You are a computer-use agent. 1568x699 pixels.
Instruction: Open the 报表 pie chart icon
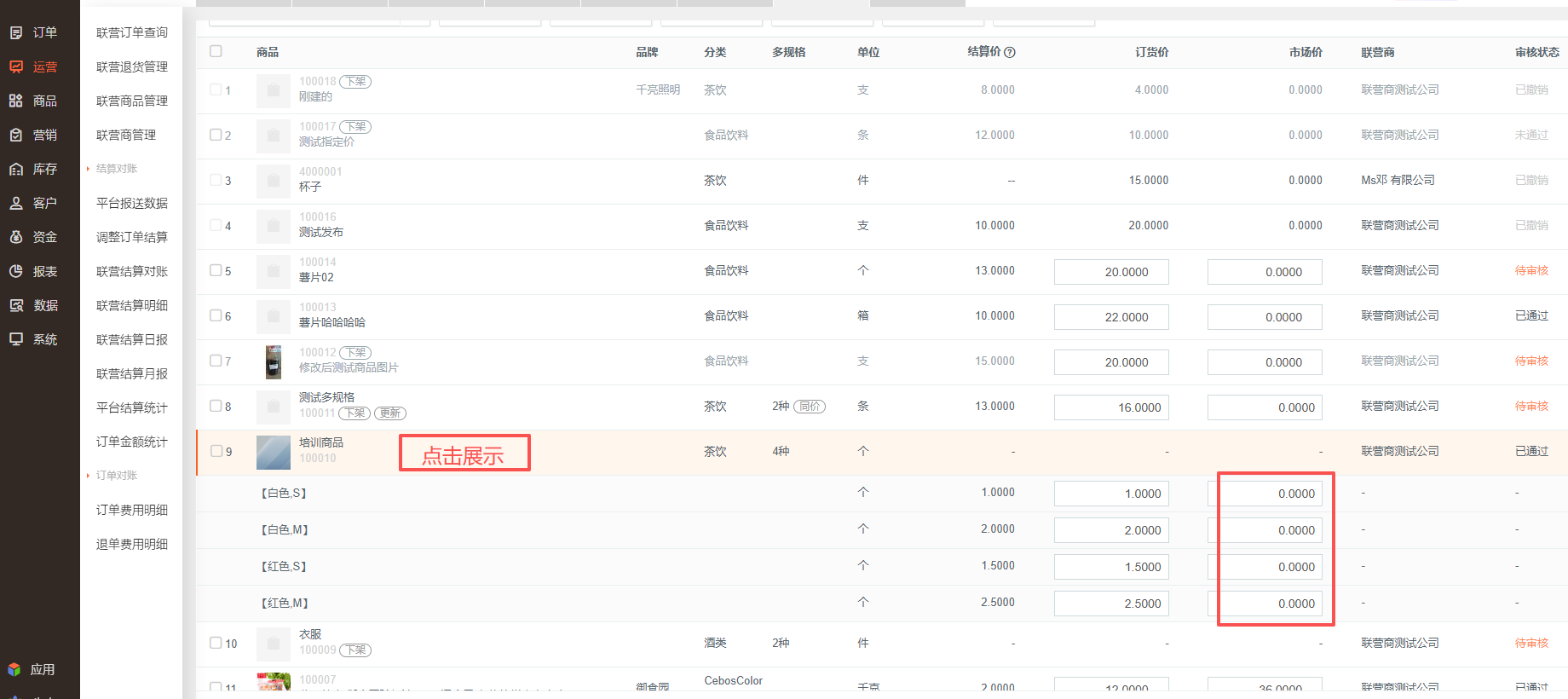(x=16, y=271)
